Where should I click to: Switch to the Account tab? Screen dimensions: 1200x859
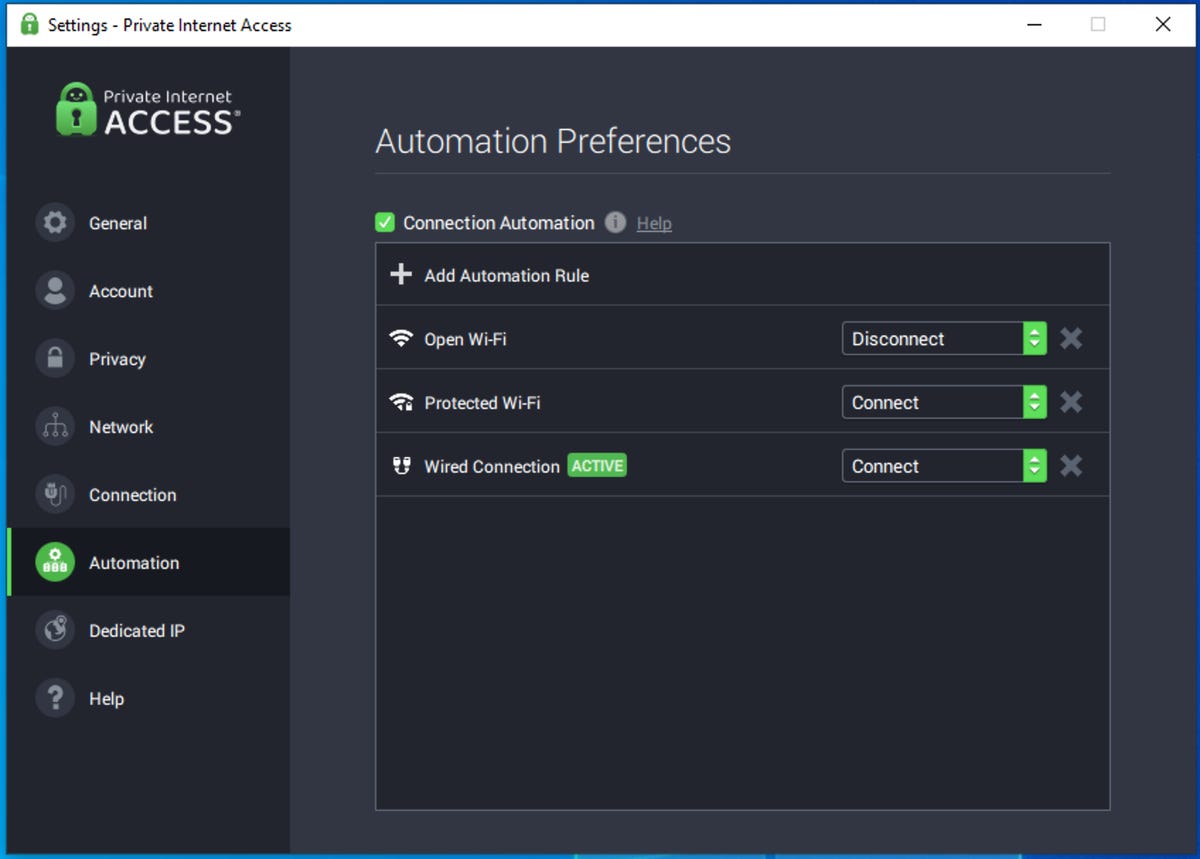point(148,291)
